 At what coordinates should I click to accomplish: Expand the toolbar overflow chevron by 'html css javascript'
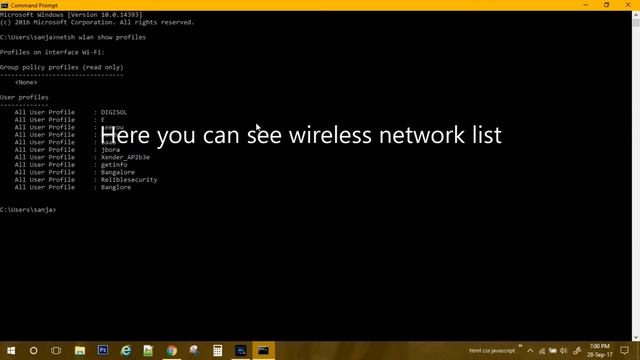[520, 347]
